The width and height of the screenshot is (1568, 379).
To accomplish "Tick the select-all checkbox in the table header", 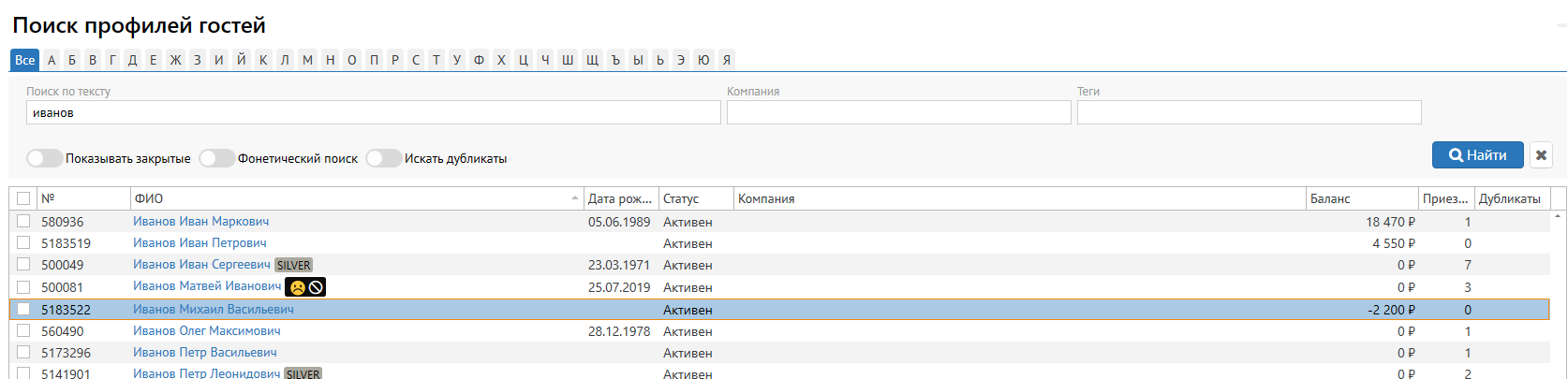I will pos(23,198).
